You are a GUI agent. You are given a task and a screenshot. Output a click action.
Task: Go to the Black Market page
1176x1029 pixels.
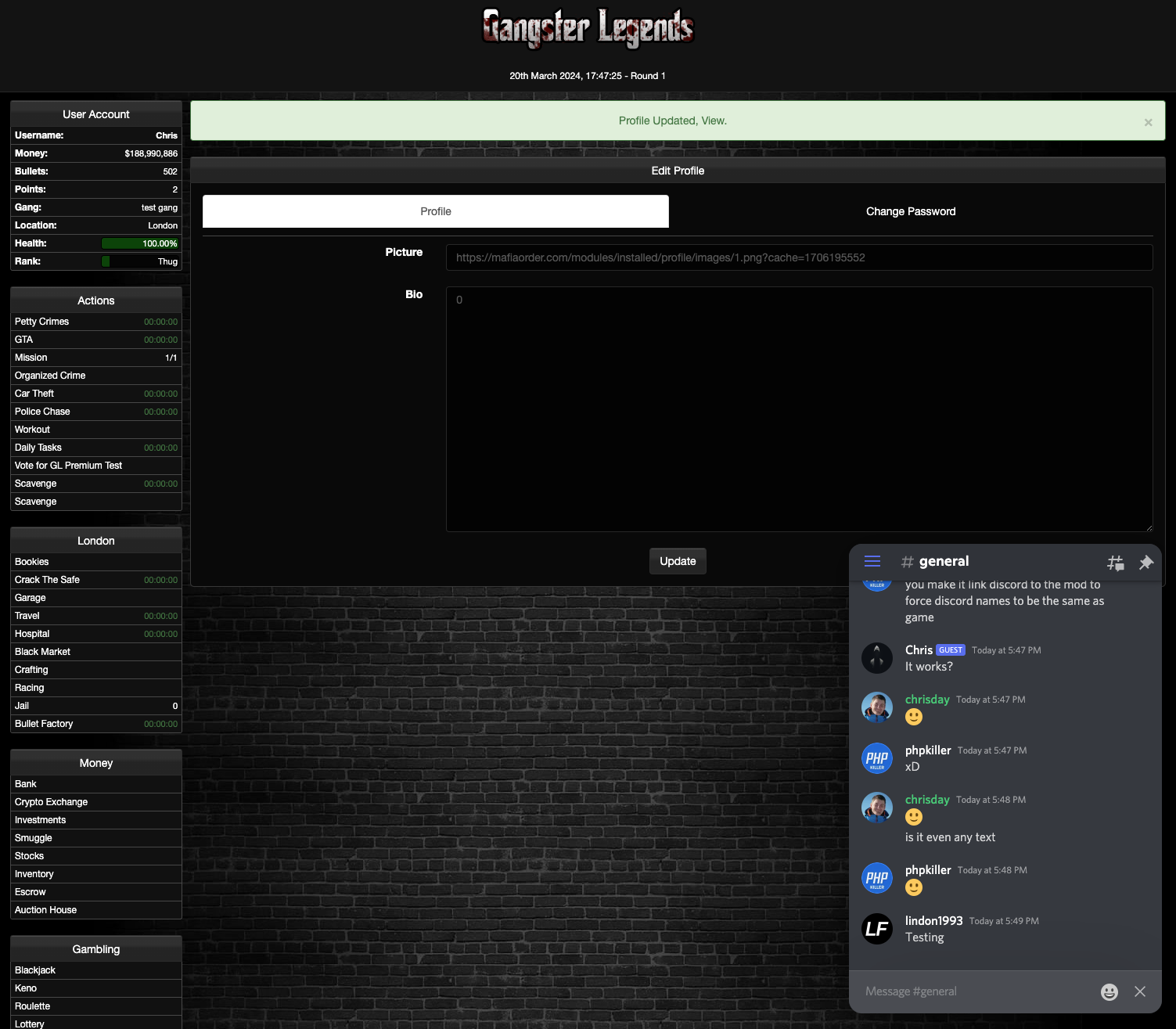click(x=43, y=652)
